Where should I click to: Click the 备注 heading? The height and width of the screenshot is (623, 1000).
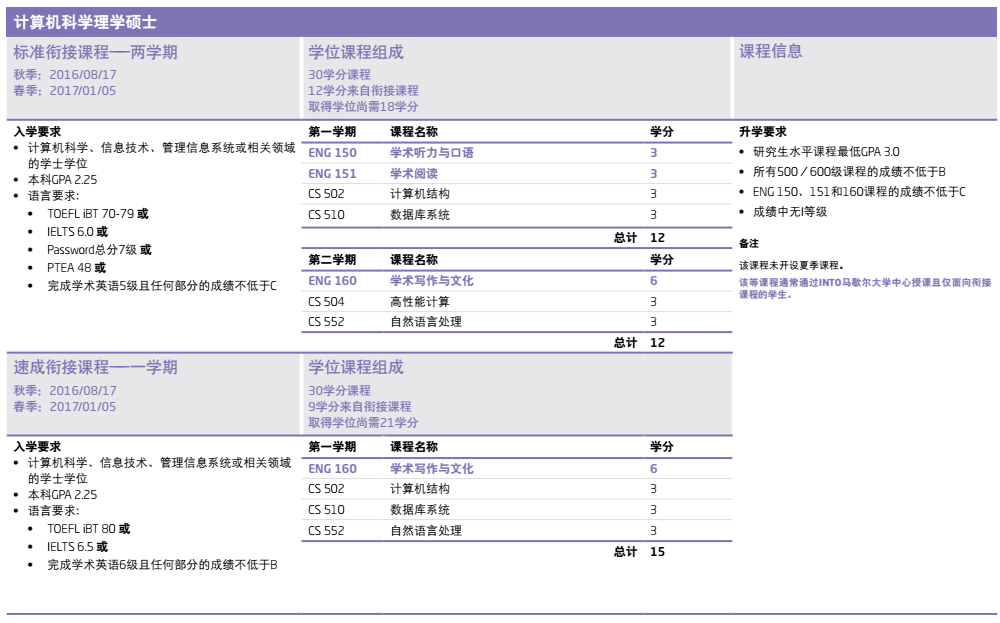pos(749,243)
